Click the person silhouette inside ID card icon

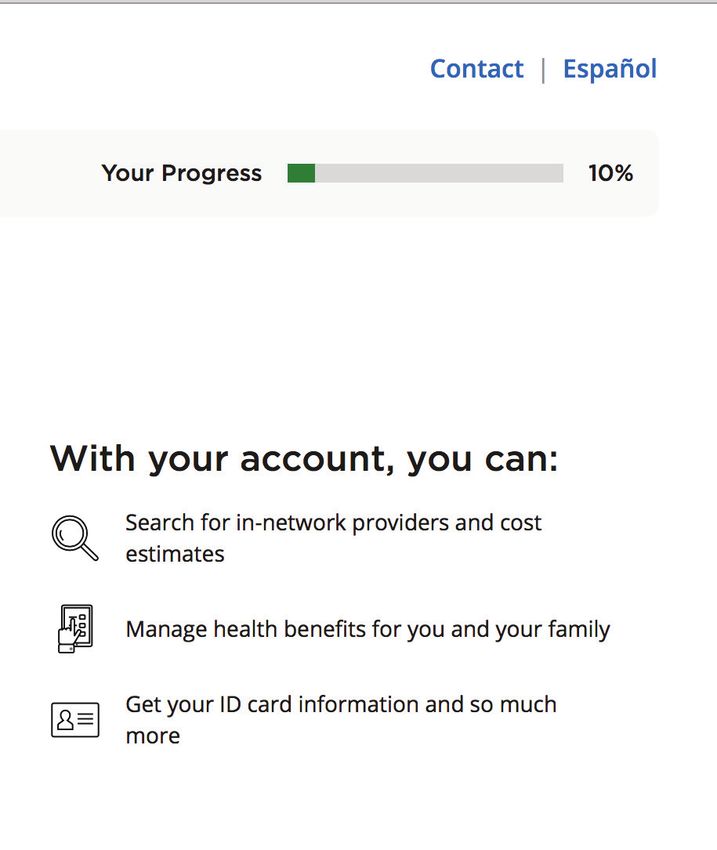[65, 720]
